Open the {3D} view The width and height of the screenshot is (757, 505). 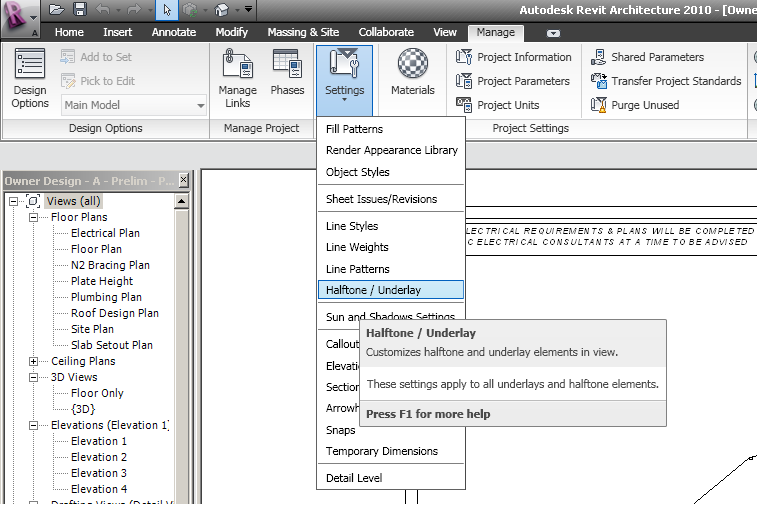point(83,409)
